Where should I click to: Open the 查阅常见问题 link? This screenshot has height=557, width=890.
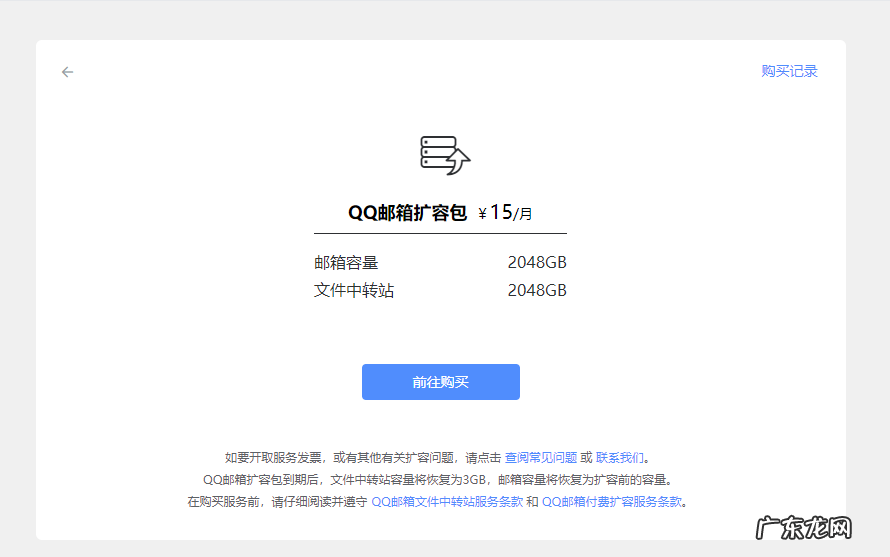(540, 457)
